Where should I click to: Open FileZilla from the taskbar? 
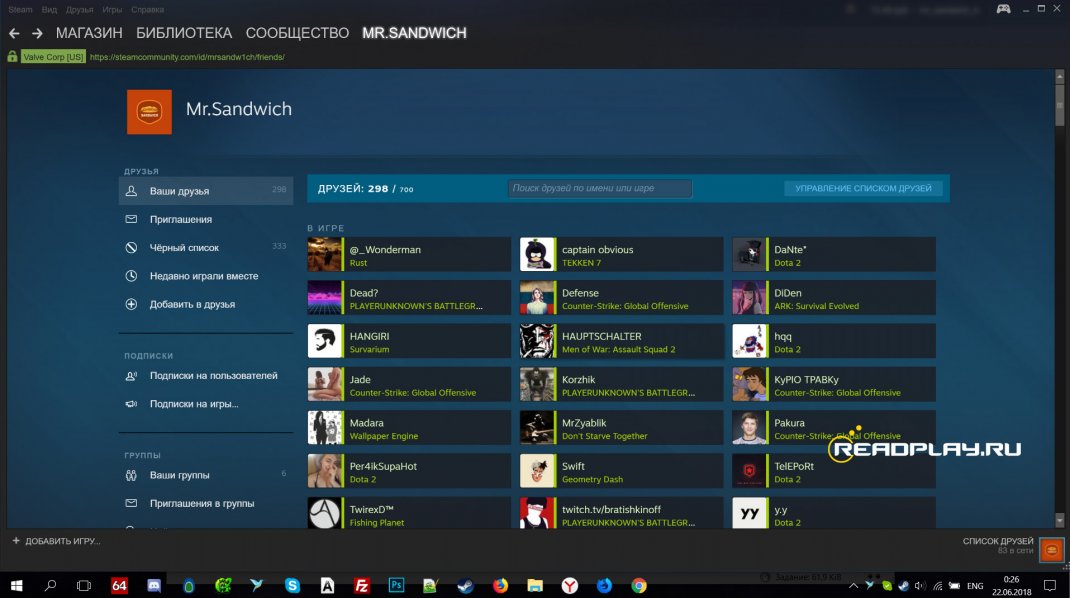click(362, 585)
